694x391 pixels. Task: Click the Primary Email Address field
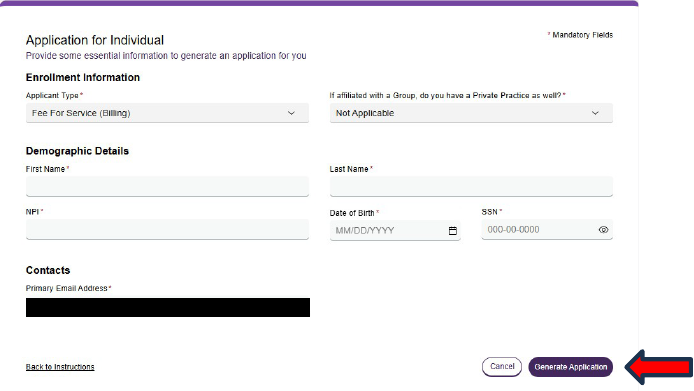[x=168, y=307]
